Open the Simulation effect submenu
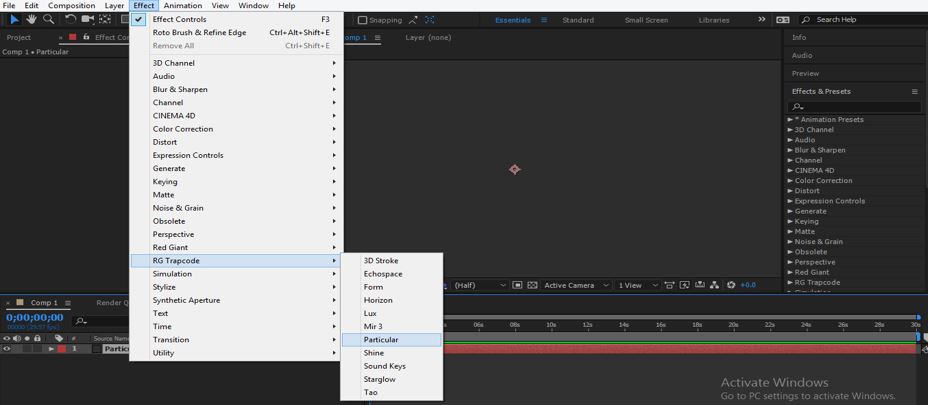Viewport: 928px width, 405px height. point(236,274)
